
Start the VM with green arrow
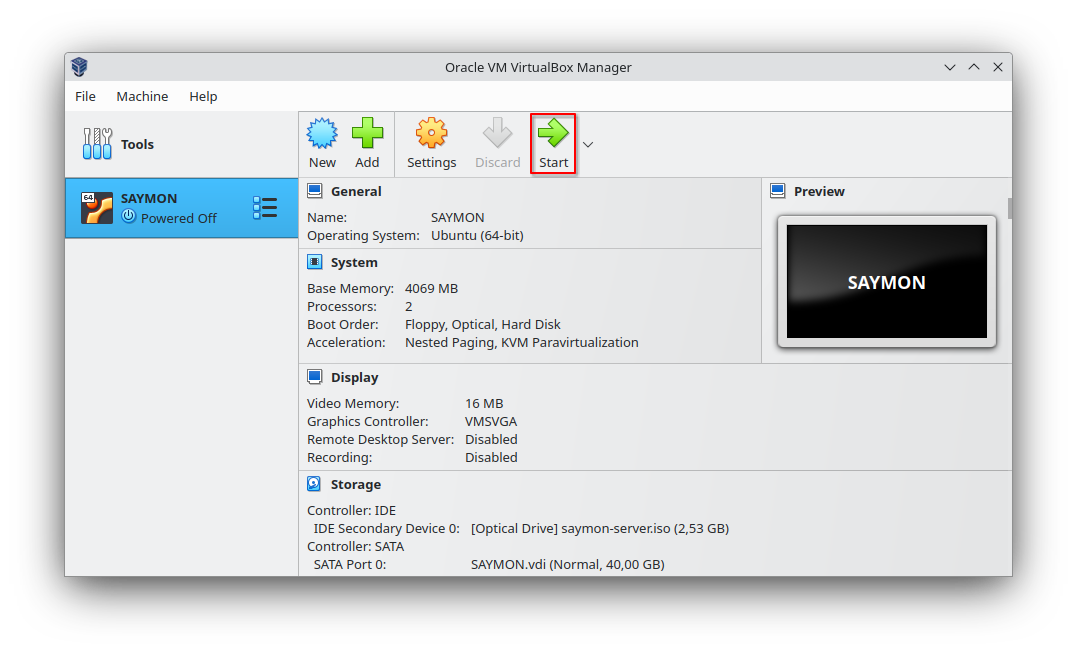click(553, 133)
